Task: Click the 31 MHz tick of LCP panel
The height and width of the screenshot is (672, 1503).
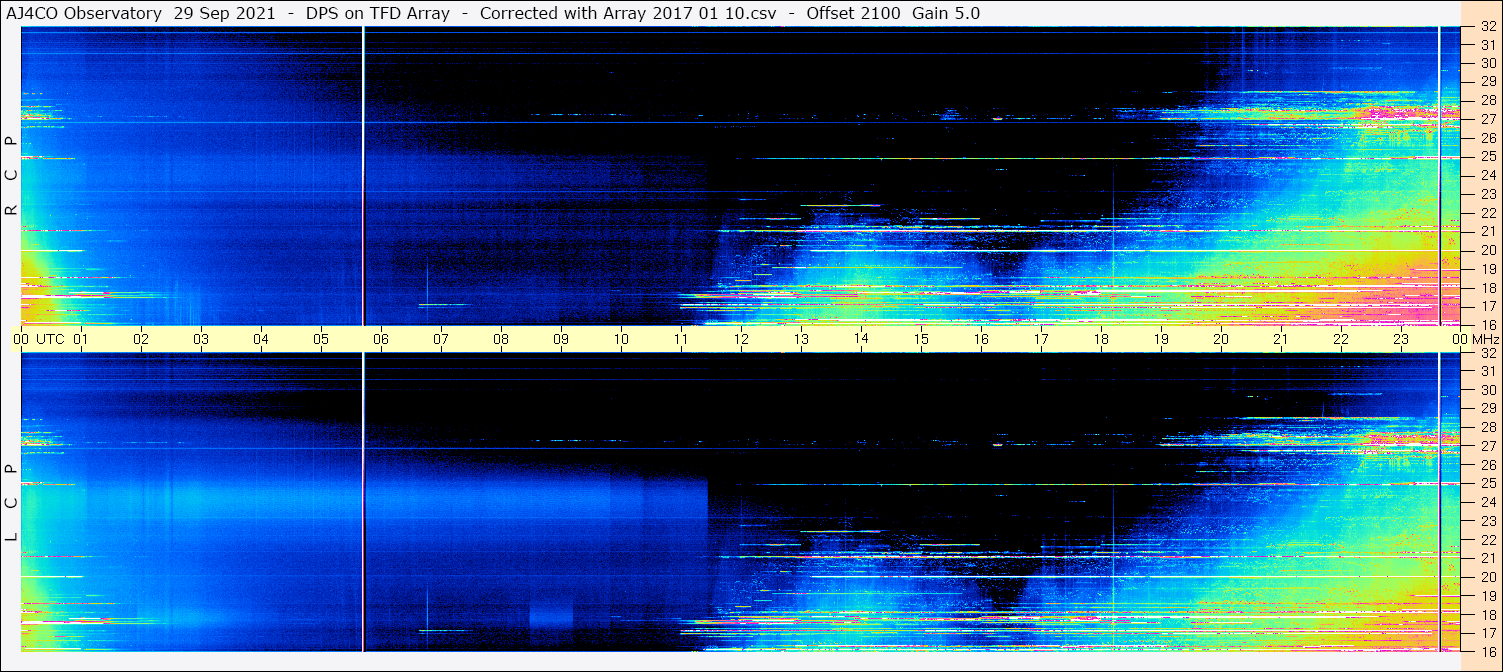Action: [1487, 371]
